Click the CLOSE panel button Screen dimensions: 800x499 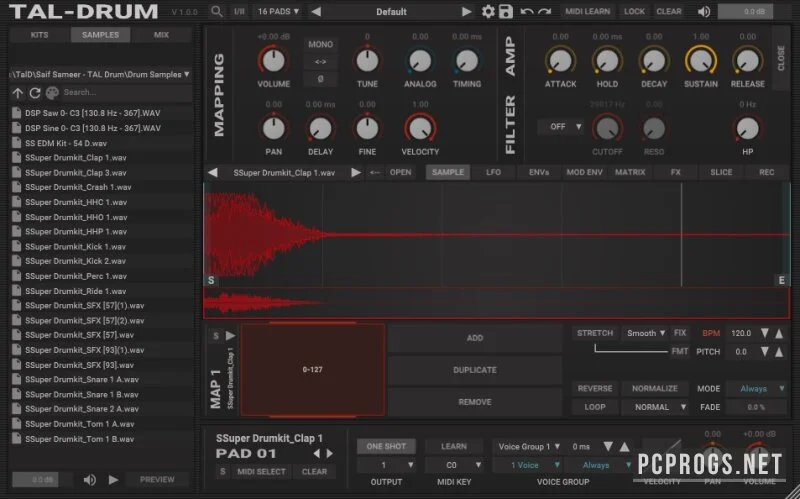[x=781, y=58]
